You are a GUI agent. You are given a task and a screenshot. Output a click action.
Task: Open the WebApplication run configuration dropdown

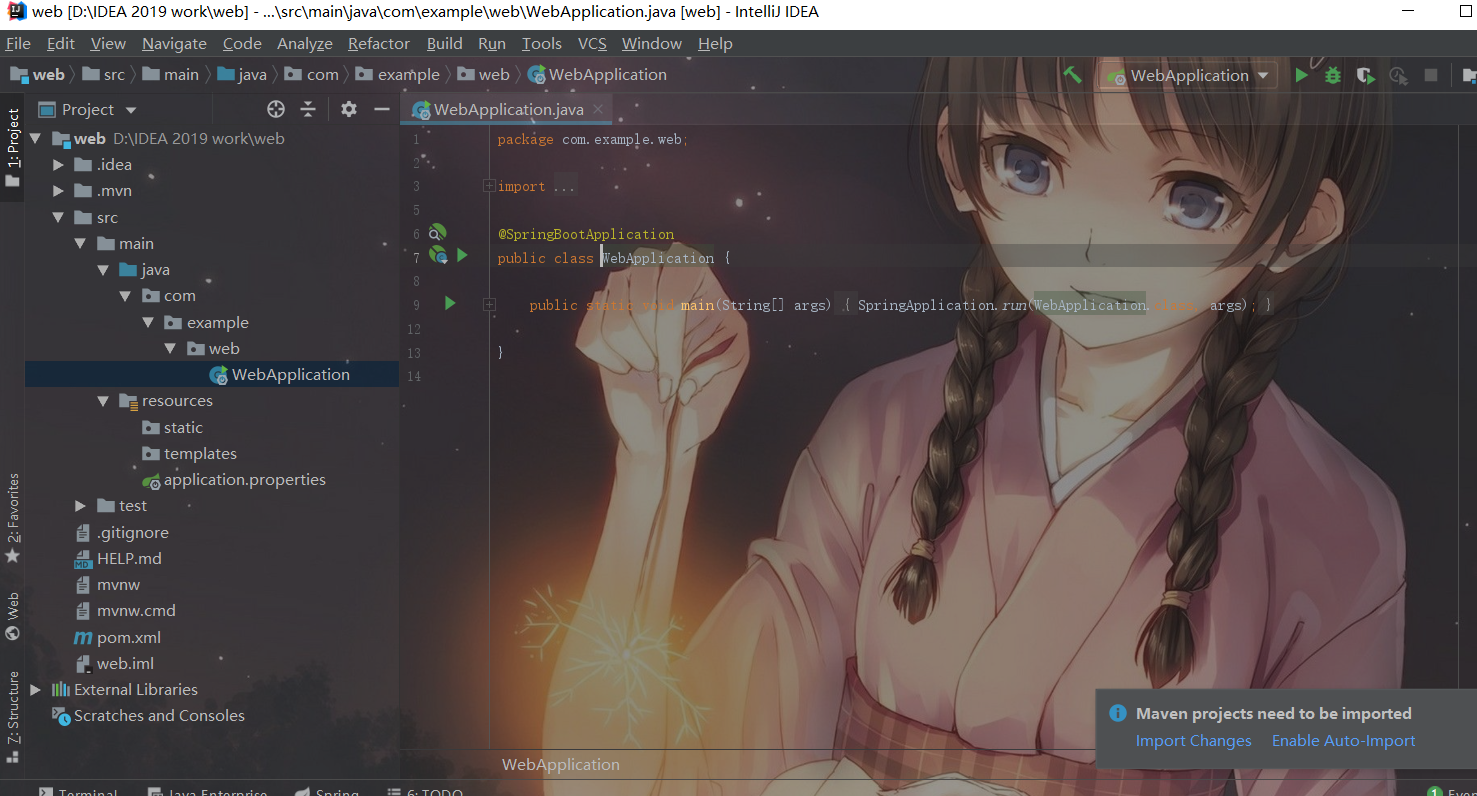(1189, 75)
